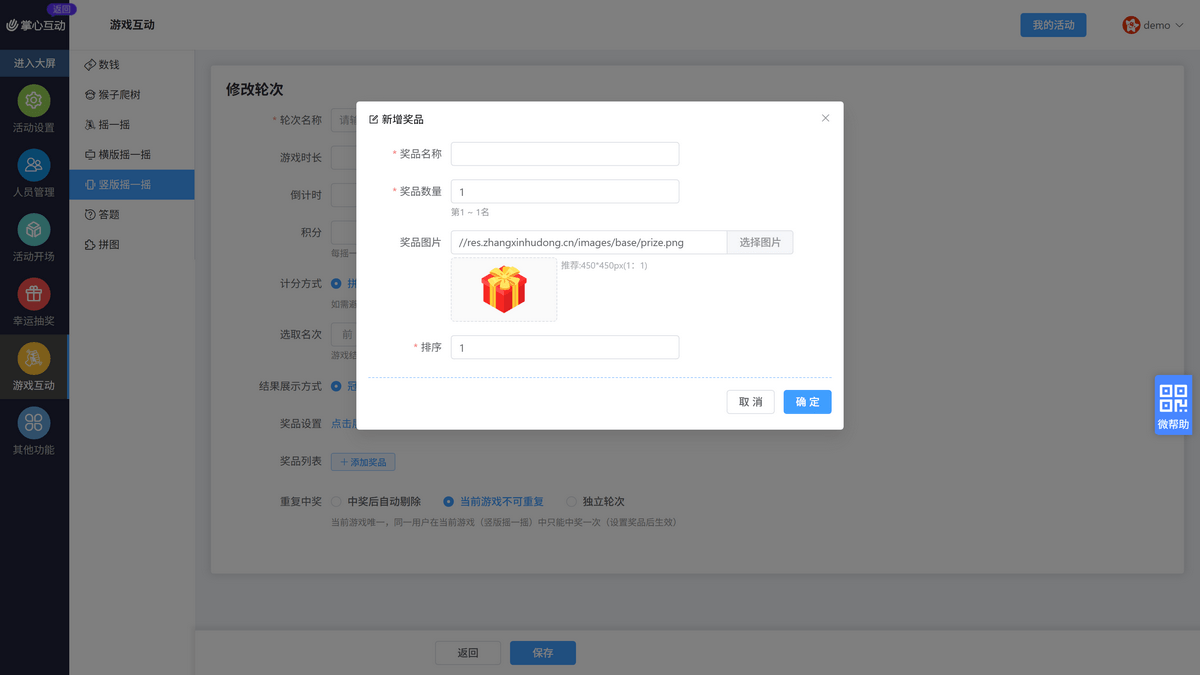The width and height of the screenshot is (1200, 675).
Task: Click the purple 返回 badge at top
Action: (x=62, y=9)
